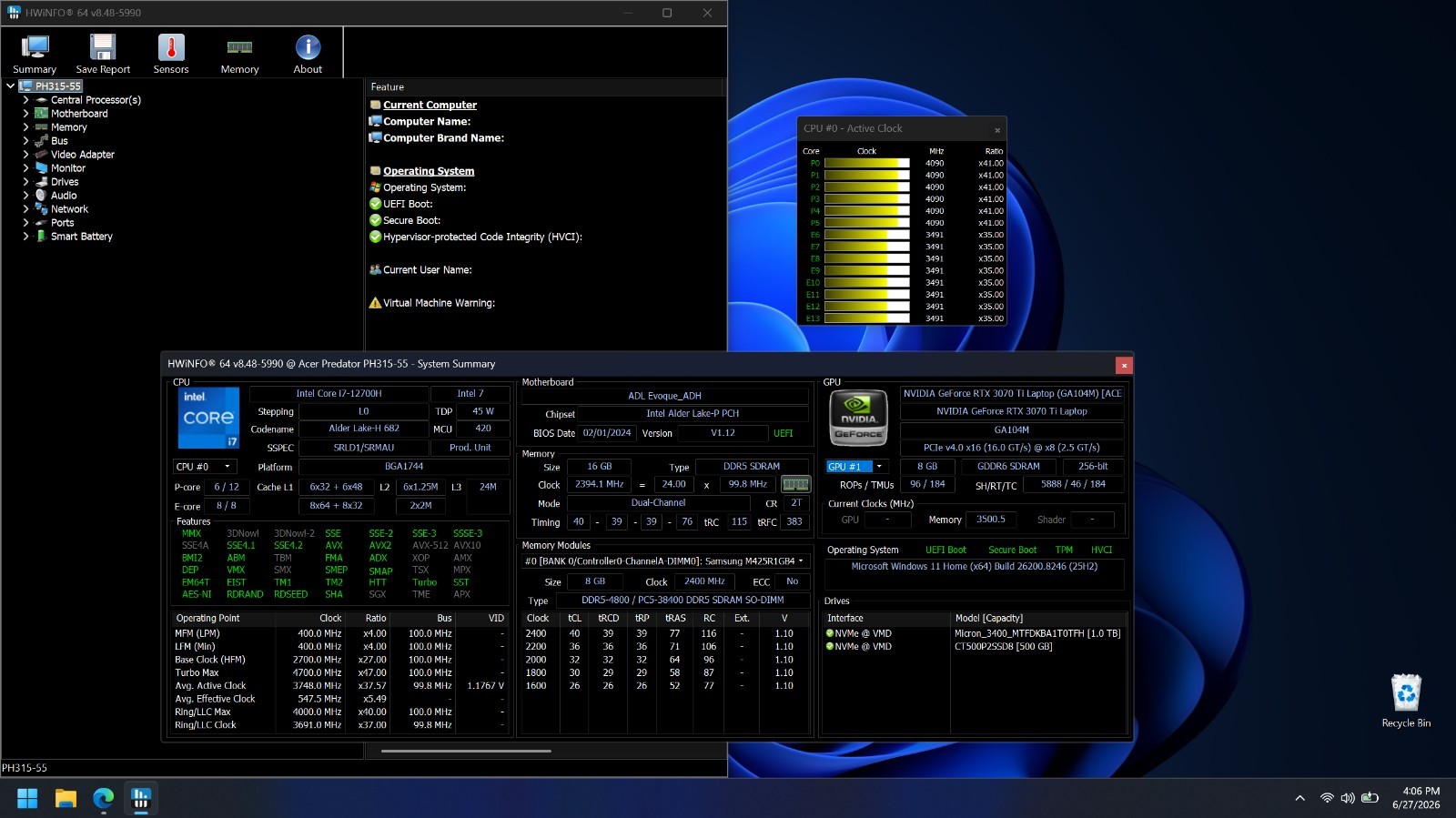
Task: Select the Hypervisor-protected Code Integrity row
Action: click(x=482, y=237)
